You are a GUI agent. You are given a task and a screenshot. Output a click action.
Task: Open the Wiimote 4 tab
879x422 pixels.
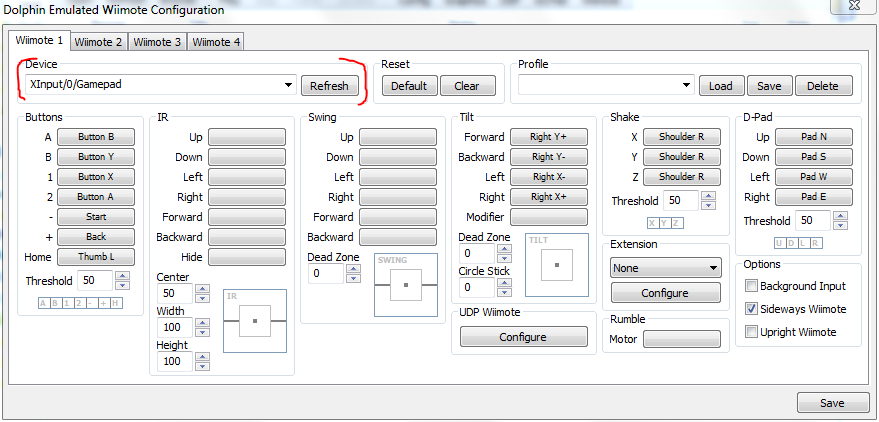216,42
